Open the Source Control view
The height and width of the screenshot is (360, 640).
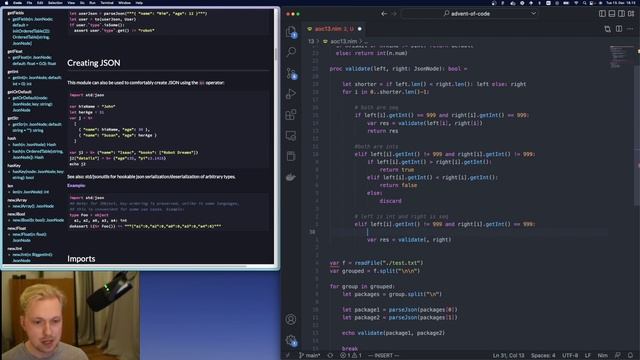point(291,73)
